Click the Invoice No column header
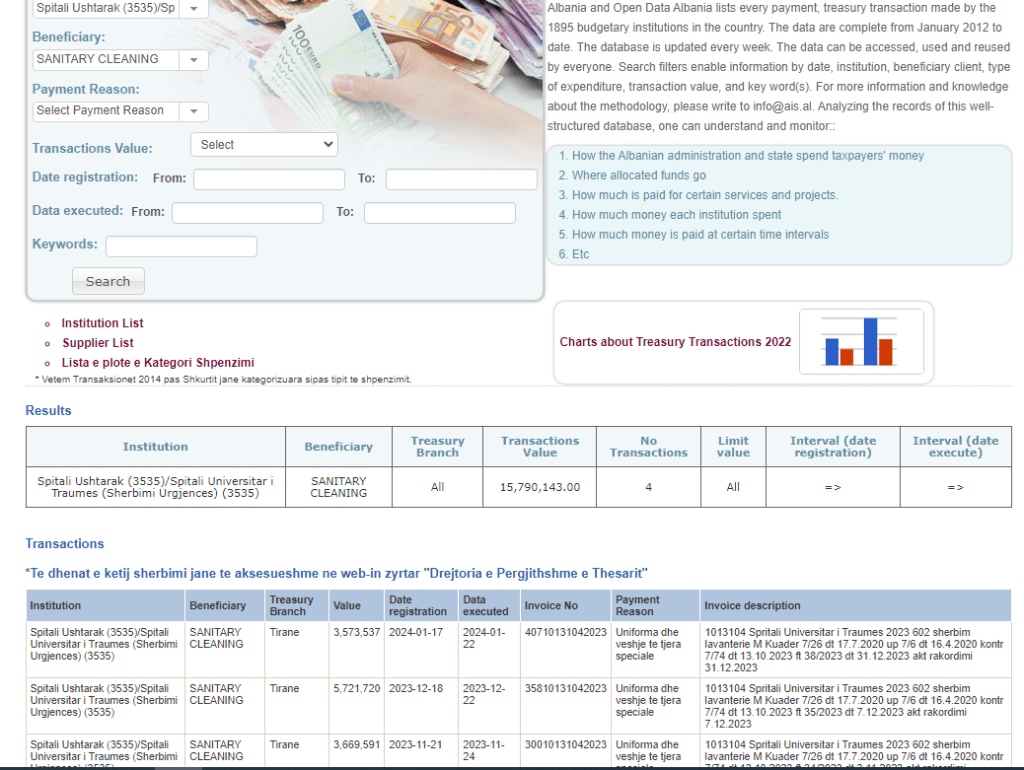Viewport: 1024px width, 770px height. (551, 606)
